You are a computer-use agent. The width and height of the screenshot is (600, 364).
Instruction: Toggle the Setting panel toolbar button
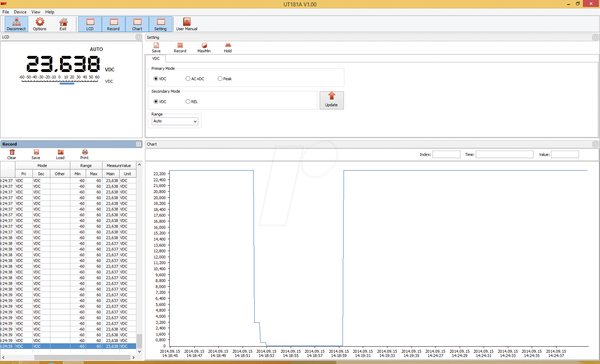tap(161, 24)
